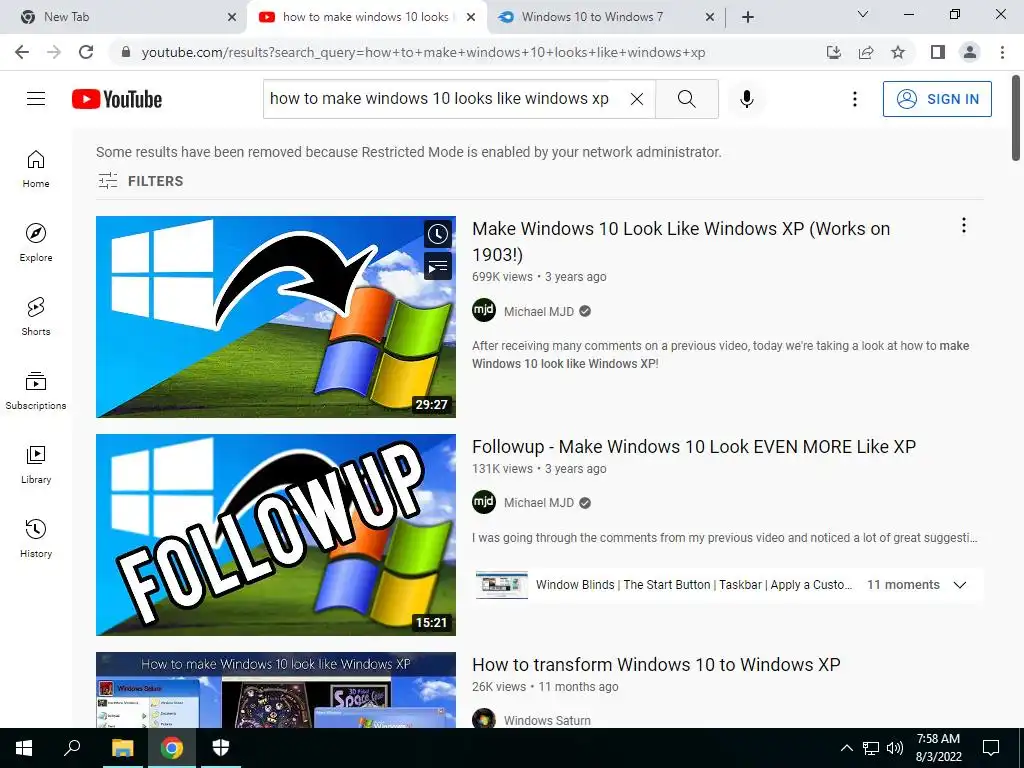Close the New Tab tab
This screenshot has width=1024, height=768.
[232, 17]
